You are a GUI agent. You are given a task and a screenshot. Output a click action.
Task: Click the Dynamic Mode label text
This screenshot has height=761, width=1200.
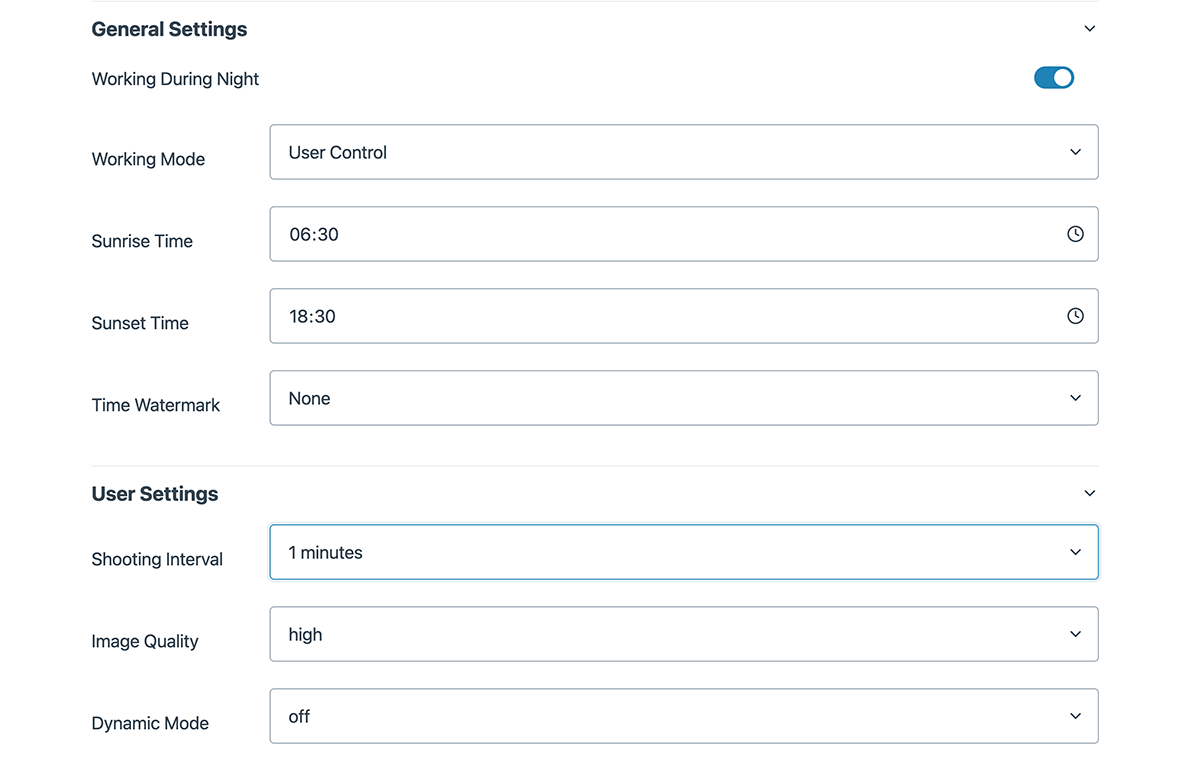click(x=150, y=723)
